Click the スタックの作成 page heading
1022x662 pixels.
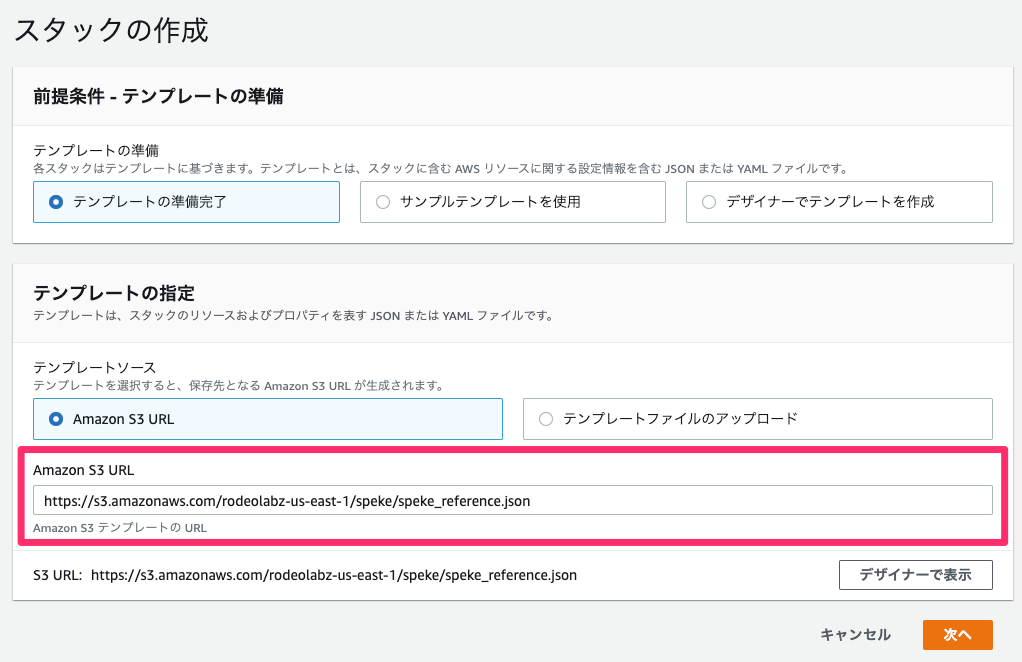(111, 31)
